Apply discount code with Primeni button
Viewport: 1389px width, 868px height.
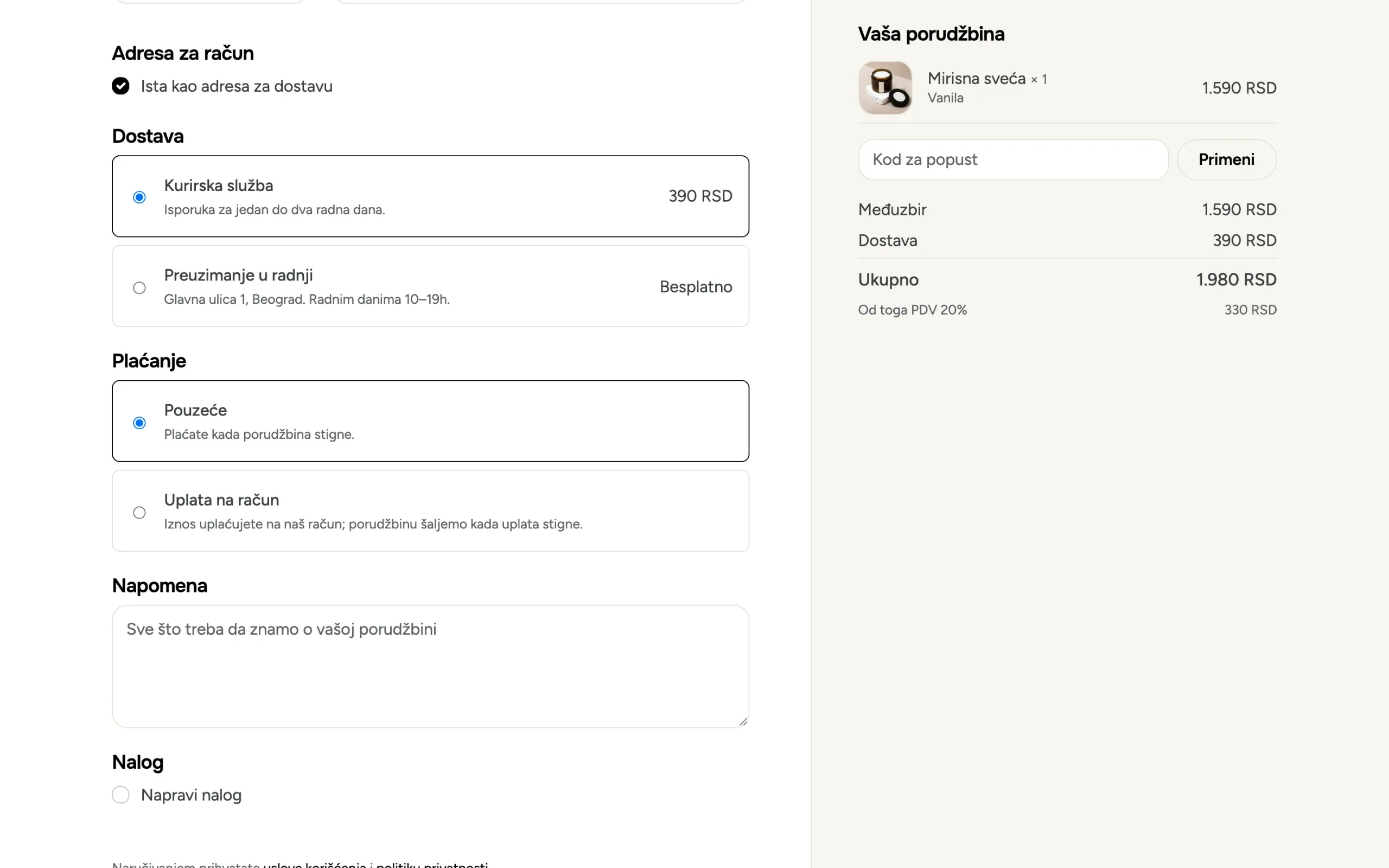(x=1227, y=159)
